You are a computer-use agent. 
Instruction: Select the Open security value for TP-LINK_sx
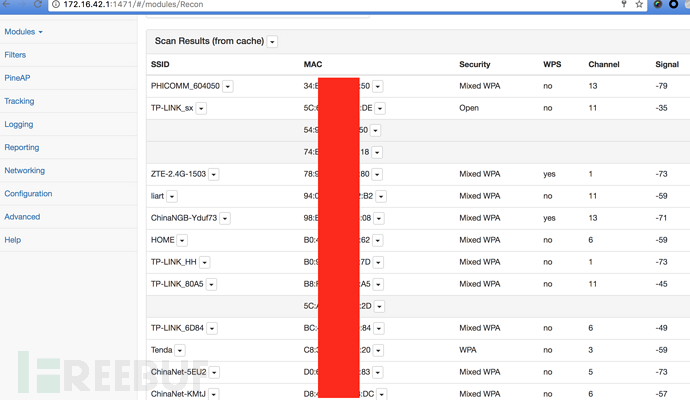pos(469,108)
